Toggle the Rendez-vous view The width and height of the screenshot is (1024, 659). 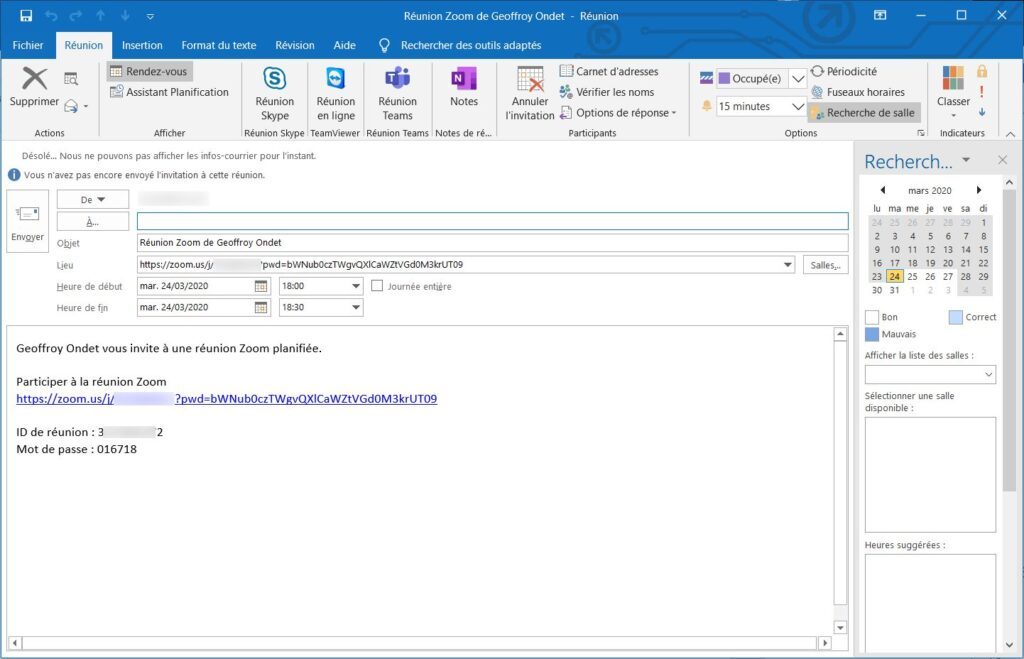149,72
